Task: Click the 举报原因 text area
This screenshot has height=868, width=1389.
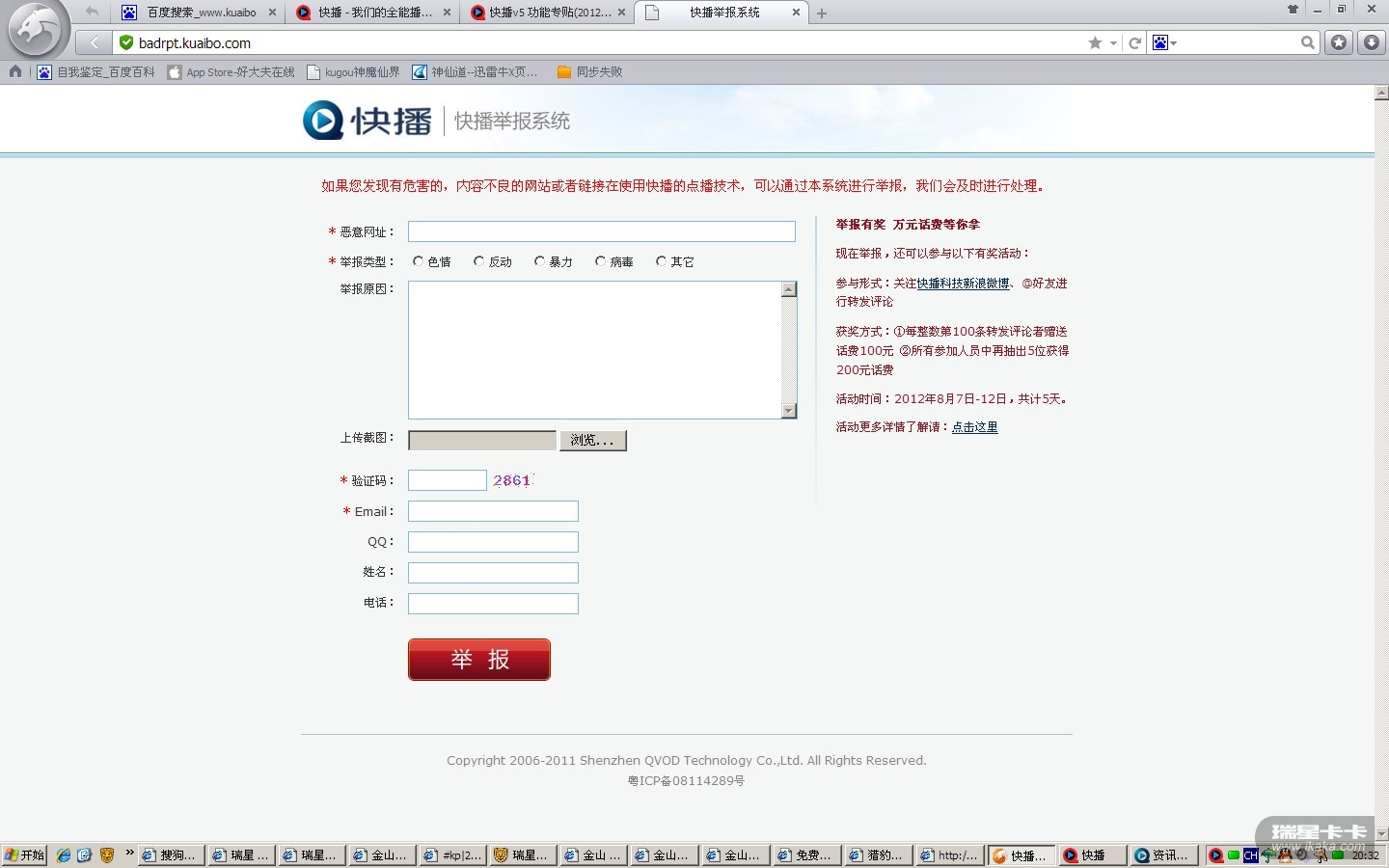Action: [x=594, y=350]
